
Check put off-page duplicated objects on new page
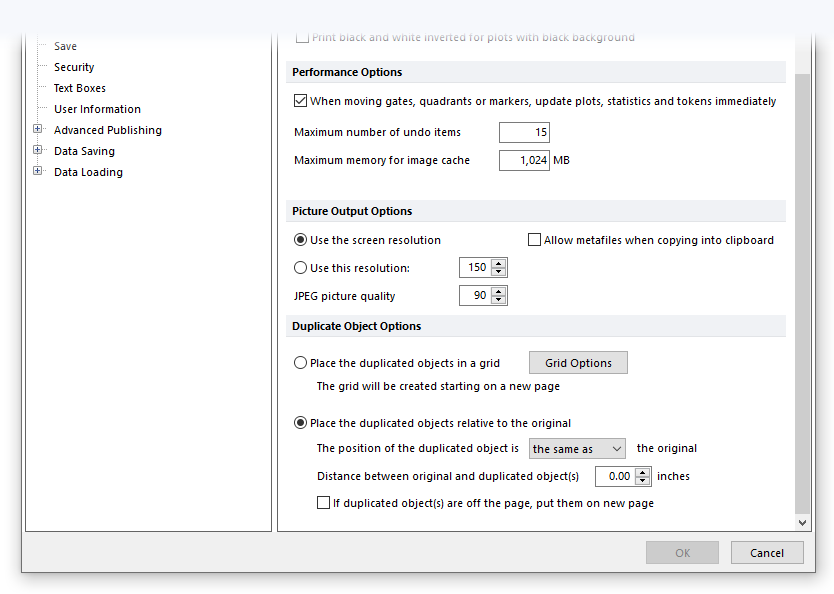coord(324,503)
